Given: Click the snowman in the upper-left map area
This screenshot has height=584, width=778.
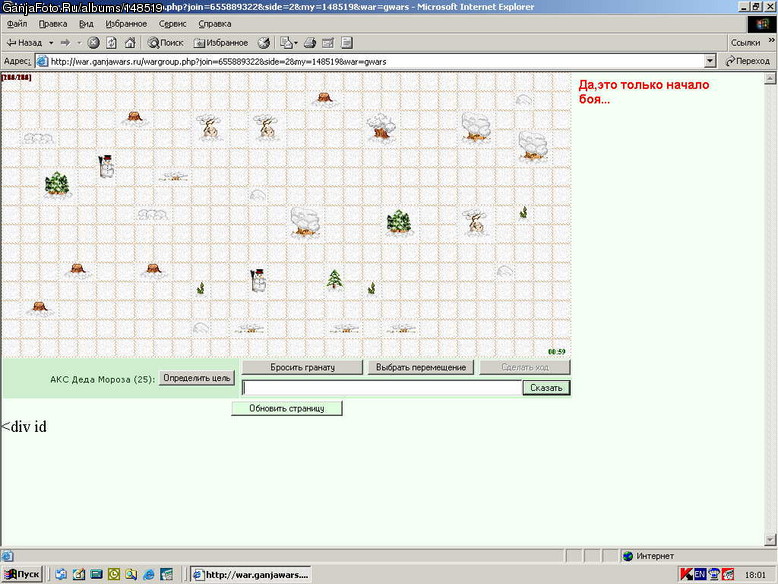Looking at the screenshot, I should coord(106,167).
